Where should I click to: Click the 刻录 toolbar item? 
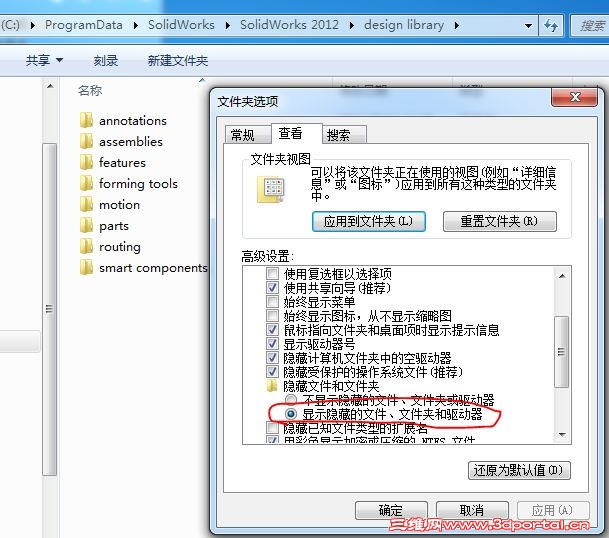pos(106,61)
